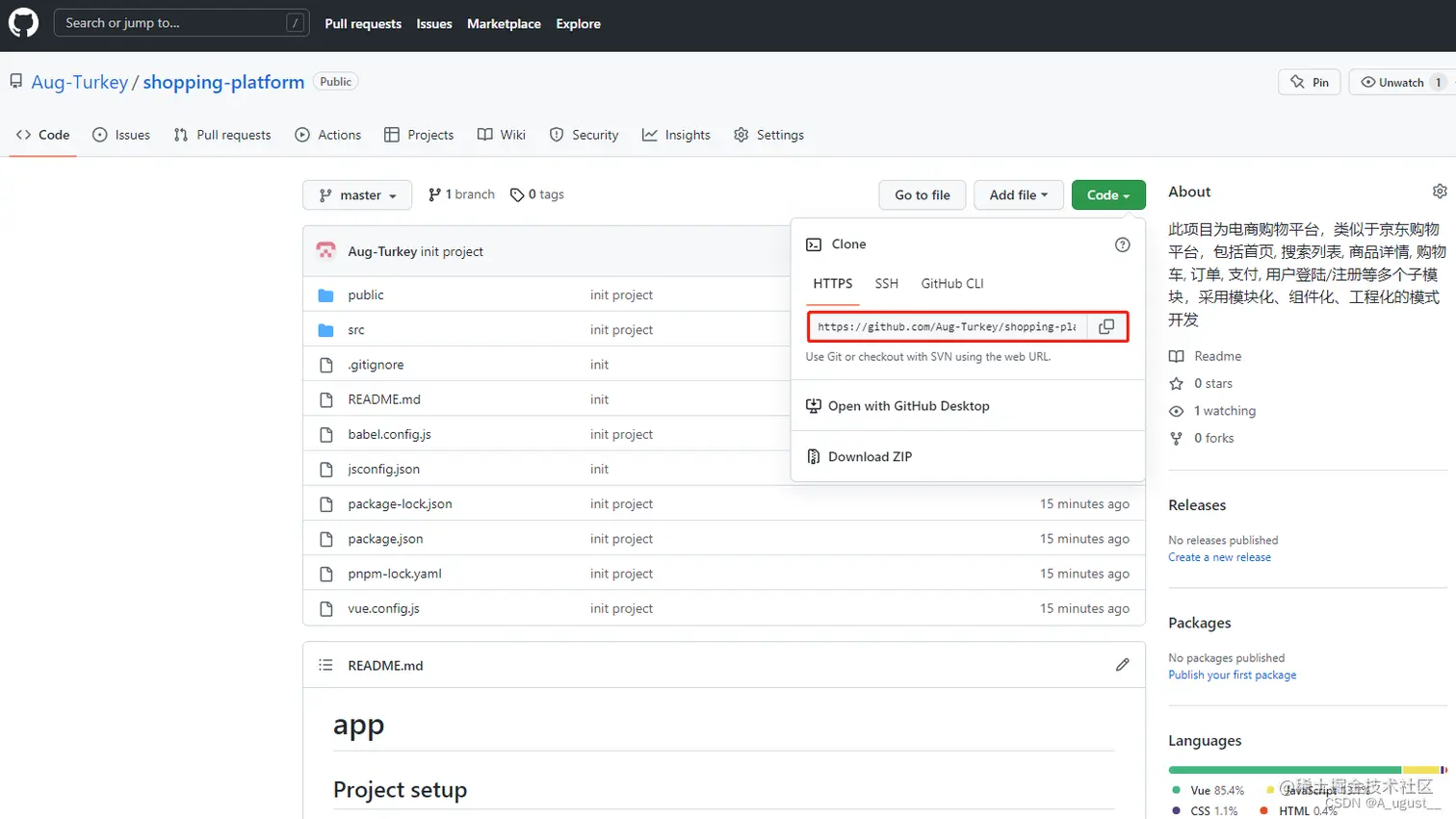This screenshot has width=1456, height=819.
Task: Click the pnpm-lock.yaml file icon
Action: coord(325,574)
